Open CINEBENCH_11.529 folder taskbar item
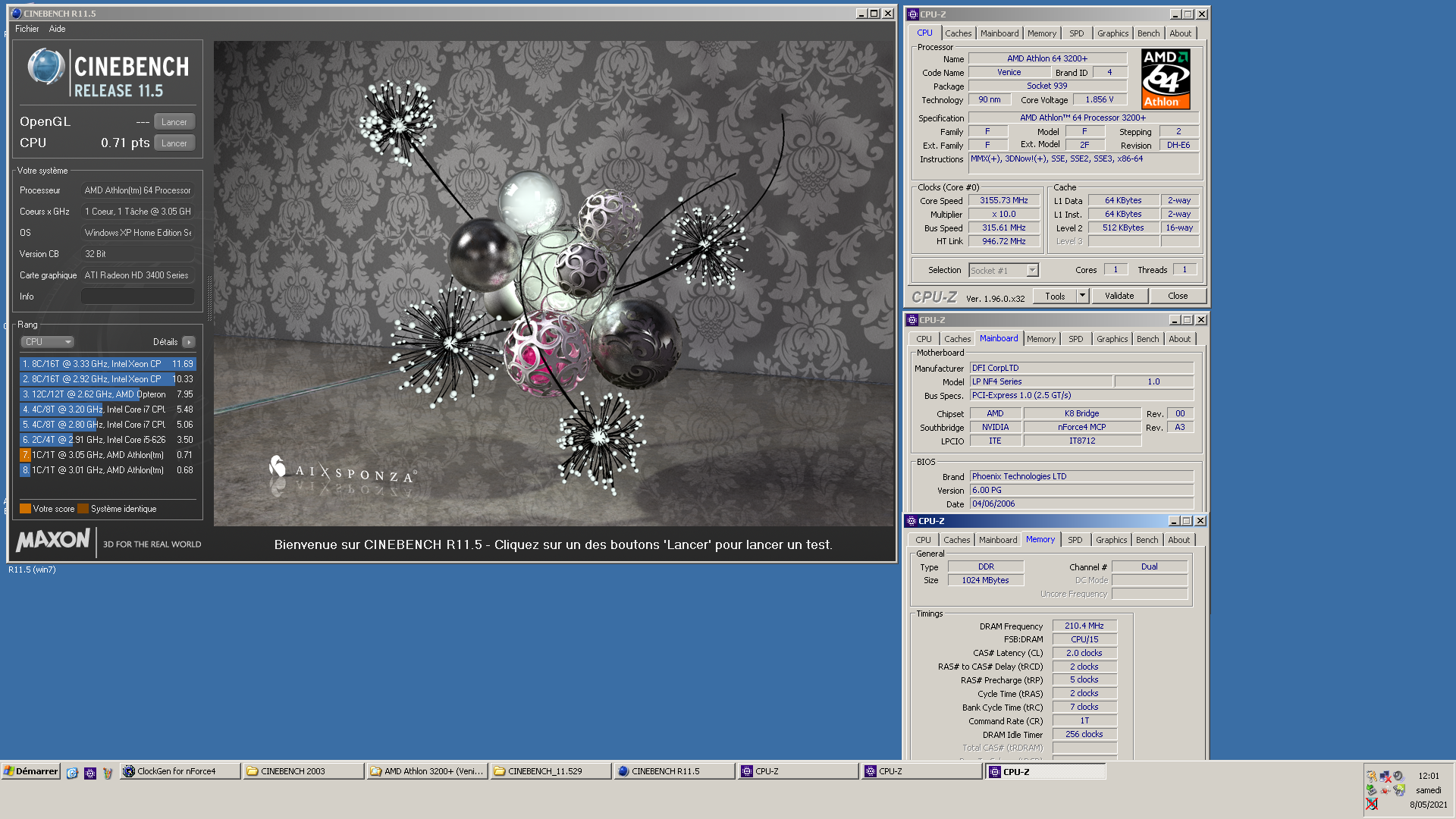This screenshot has height=819, width=1456. pyautogui.click(x=551, y=771)
